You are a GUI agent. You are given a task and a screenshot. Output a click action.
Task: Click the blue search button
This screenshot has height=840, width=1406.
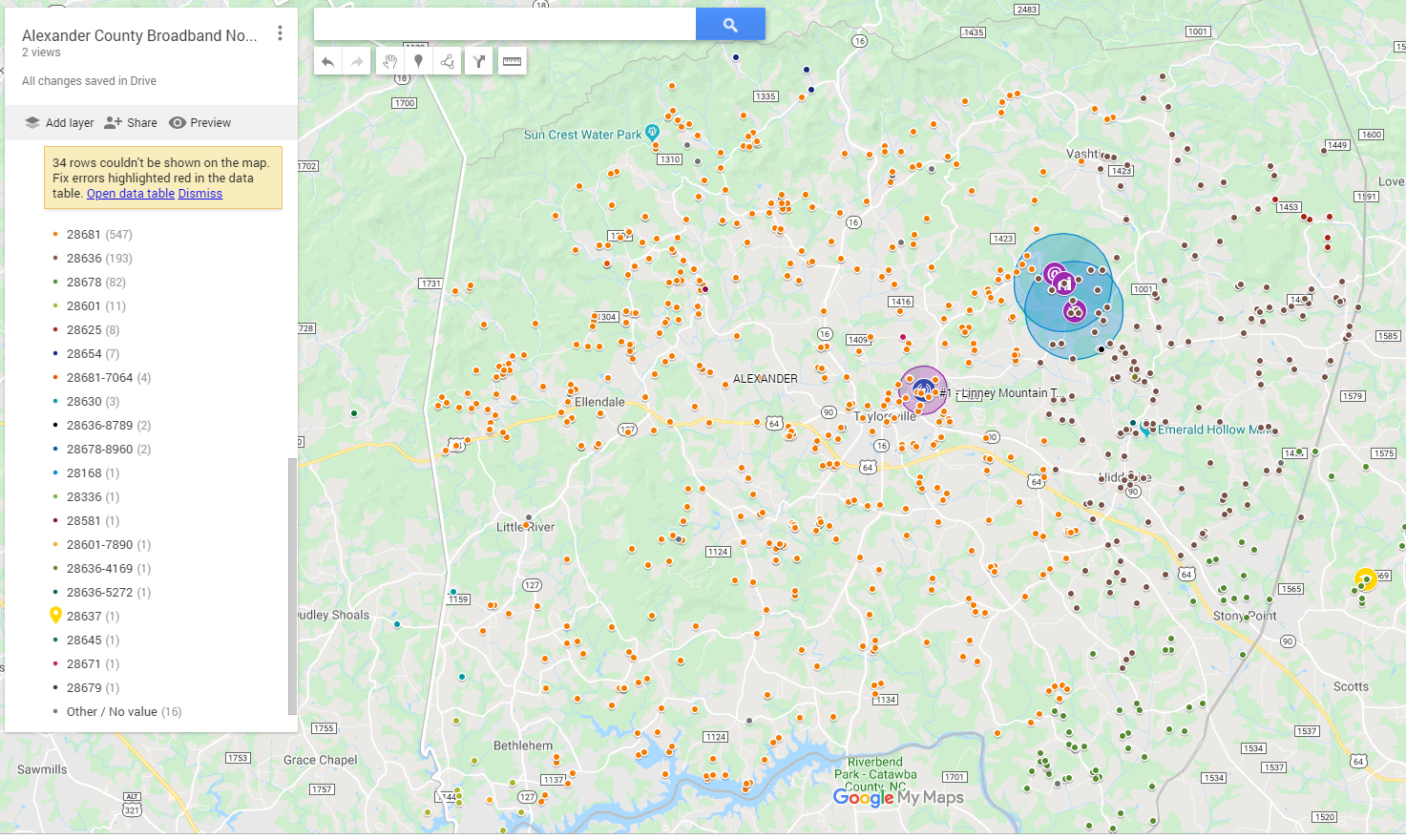(x=730, y=25)
